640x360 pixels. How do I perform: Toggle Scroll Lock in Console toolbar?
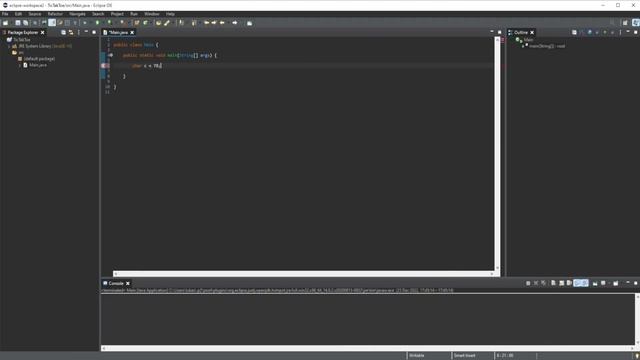coord(562,283)
